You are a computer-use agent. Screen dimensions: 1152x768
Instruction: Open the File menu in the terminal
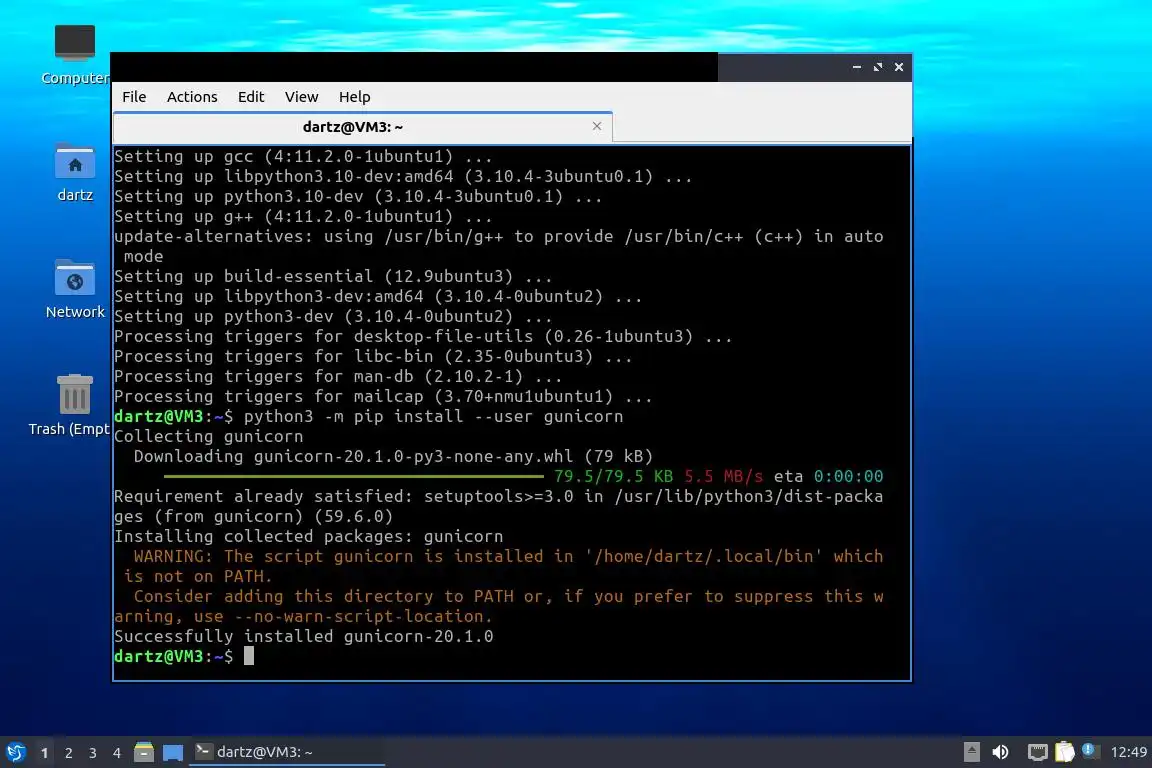(x=134, y=97)
